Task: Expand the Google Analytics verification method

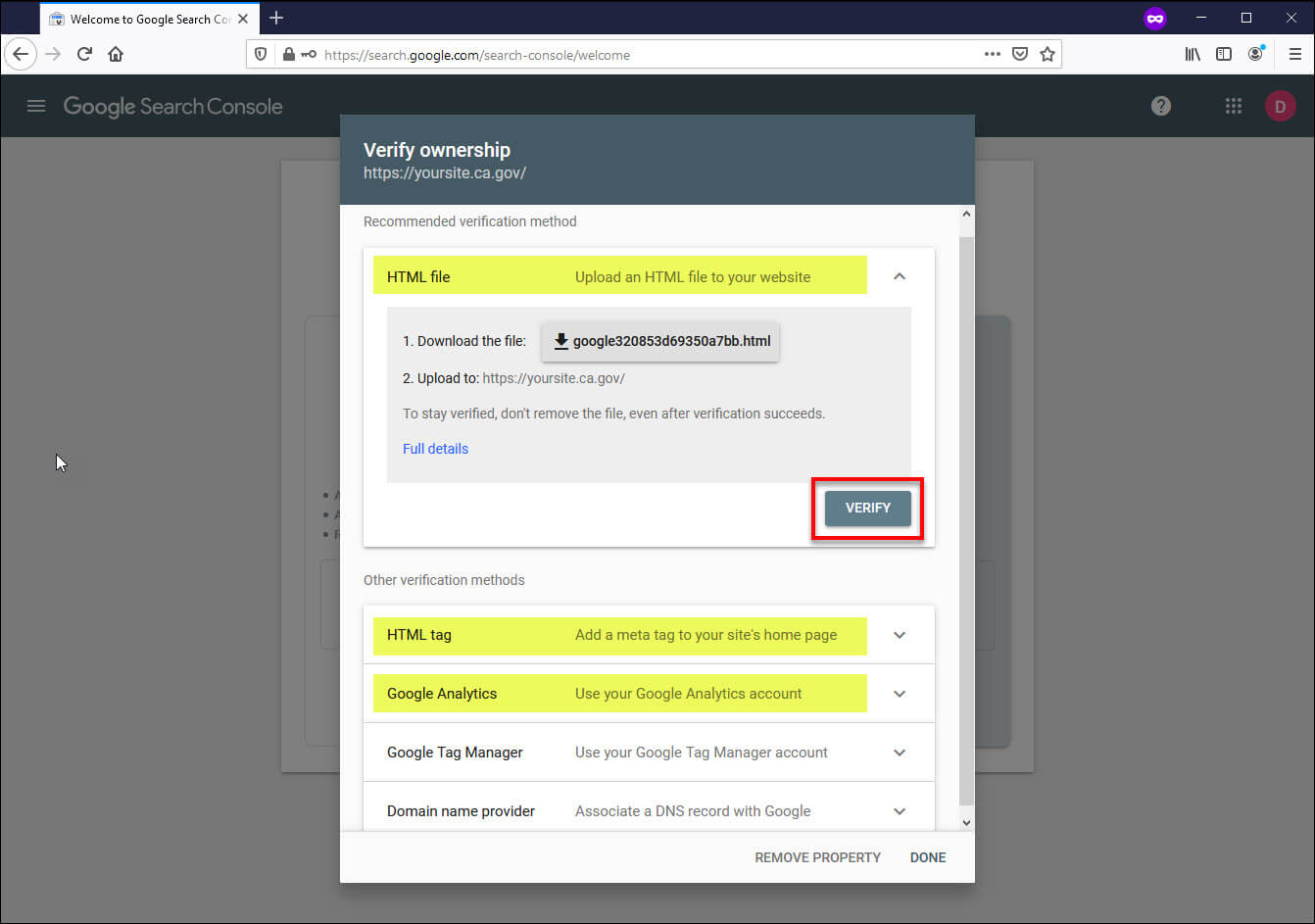Action: coord(900,694)
